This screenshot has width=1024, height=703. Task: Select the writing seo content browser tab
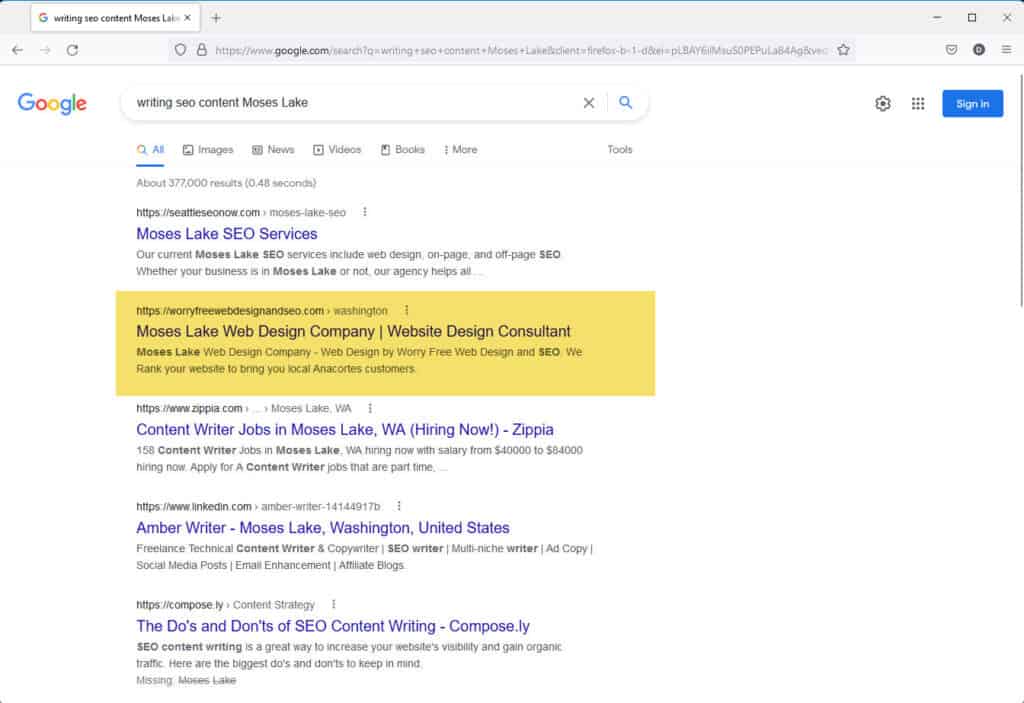(x=115, y=18)
